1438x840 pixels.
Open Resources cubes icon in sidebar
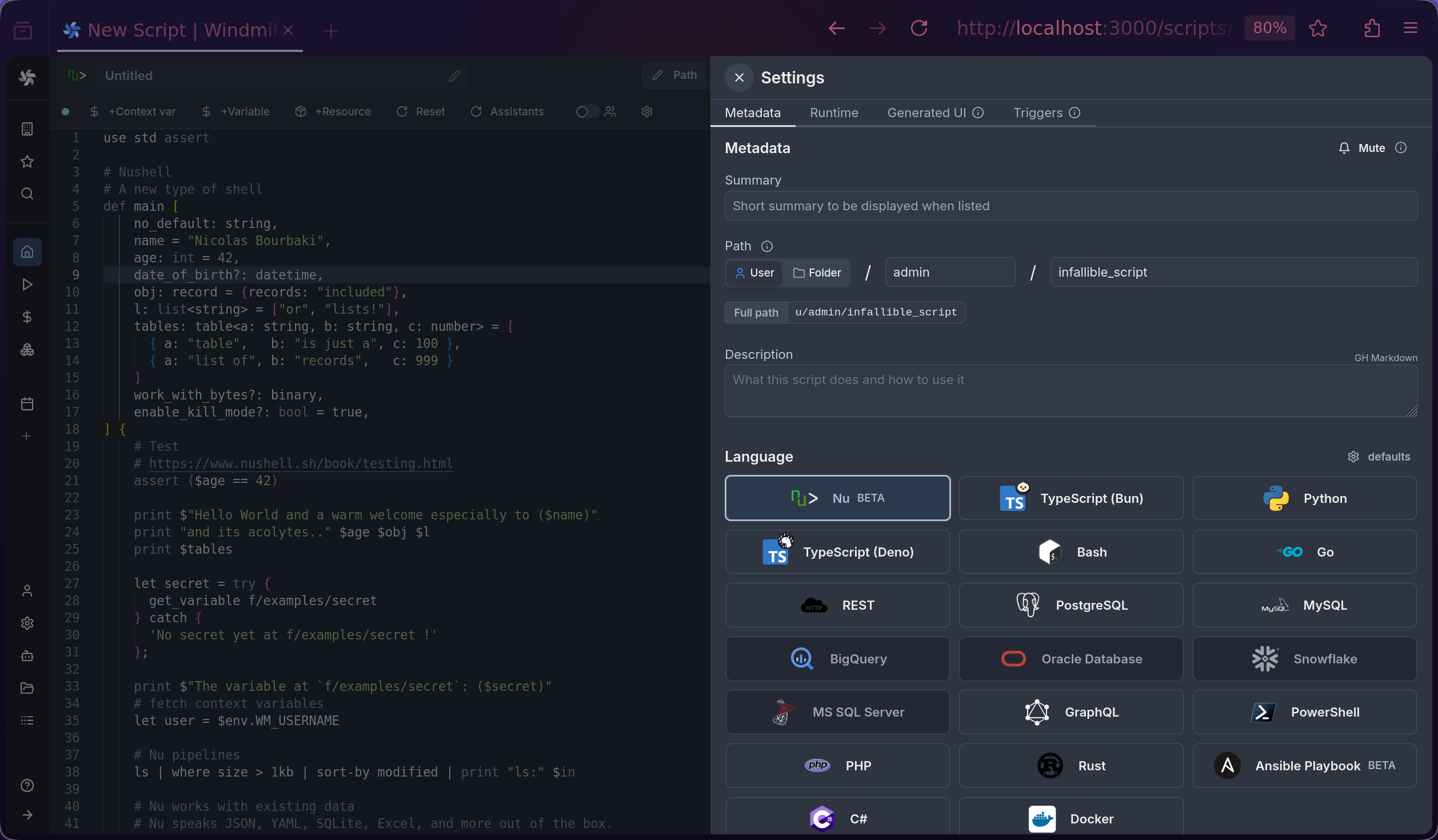27,349
